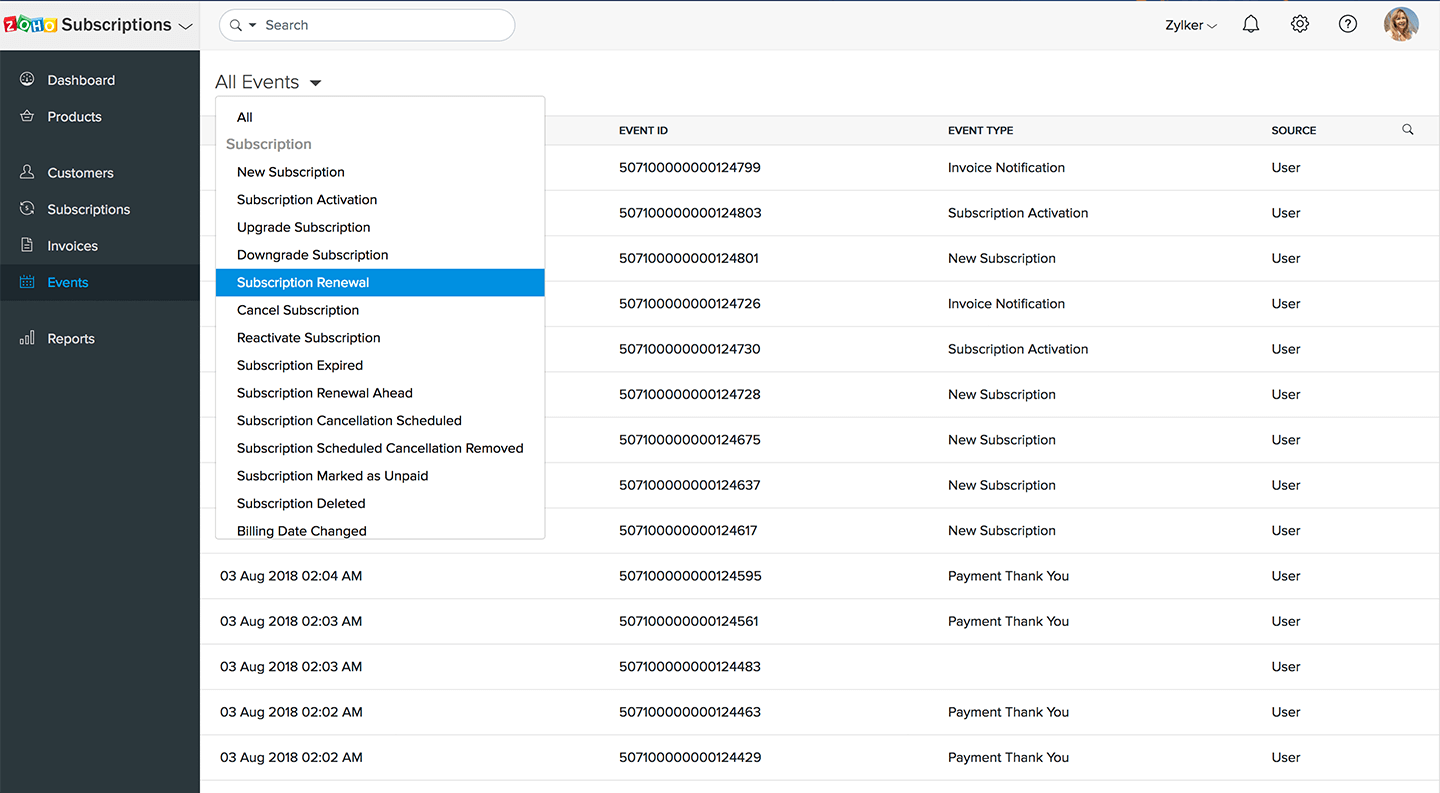This screenshot has width=1440, height=793.
Task: Expand the Zylker organization dropdown
Action: (1191, 26)
